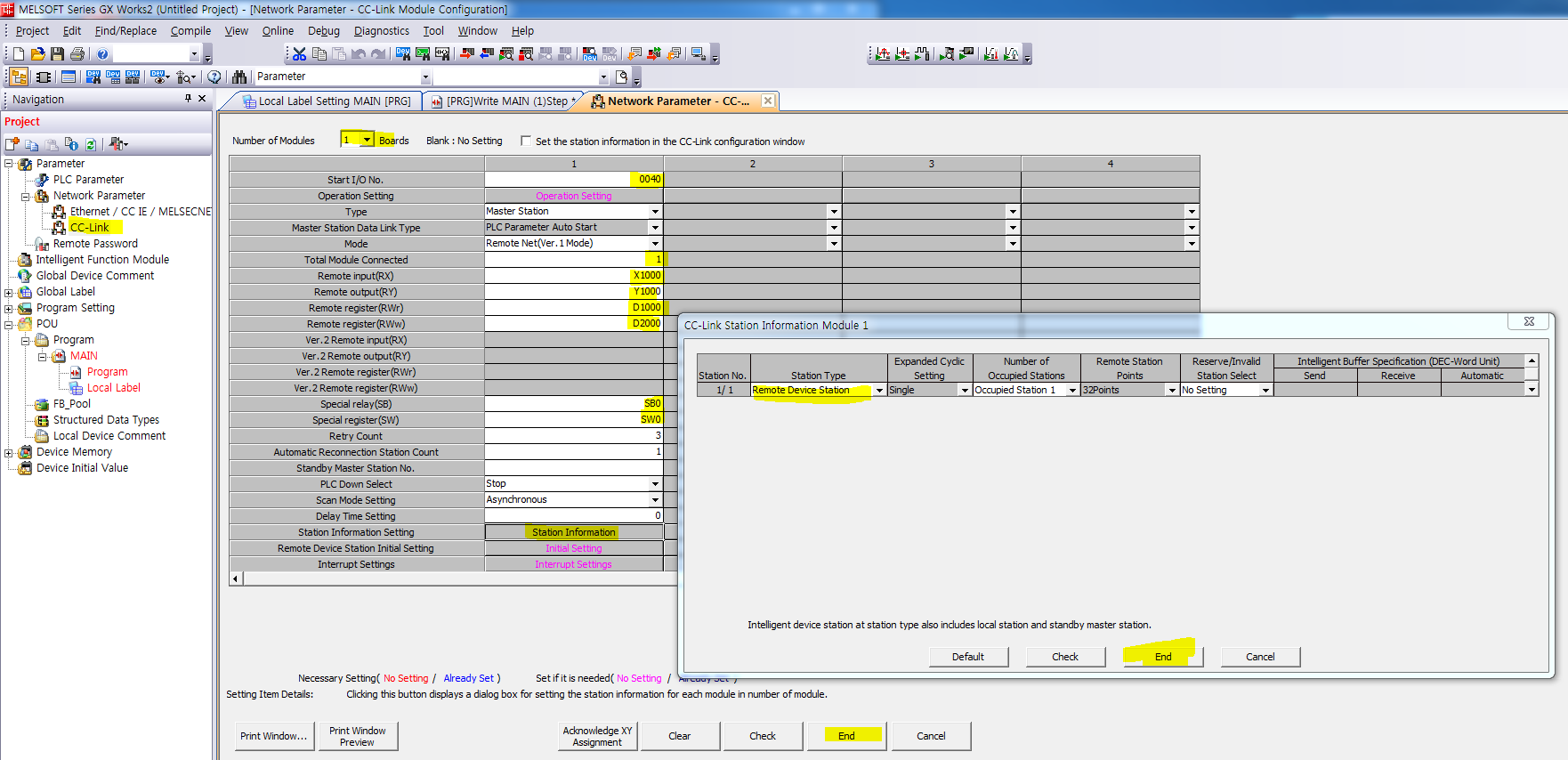Check 'Set the station information in CC-Link configuration window'
This screenshot has height=760, width=1568.
pyautogui.click(x=526, y=141)
